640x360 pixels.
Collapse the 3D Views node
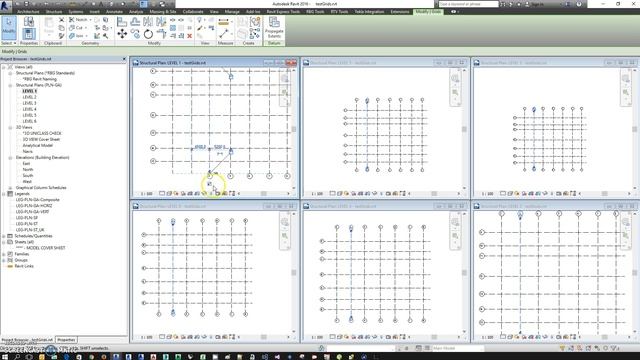click(x=10, y=127)
